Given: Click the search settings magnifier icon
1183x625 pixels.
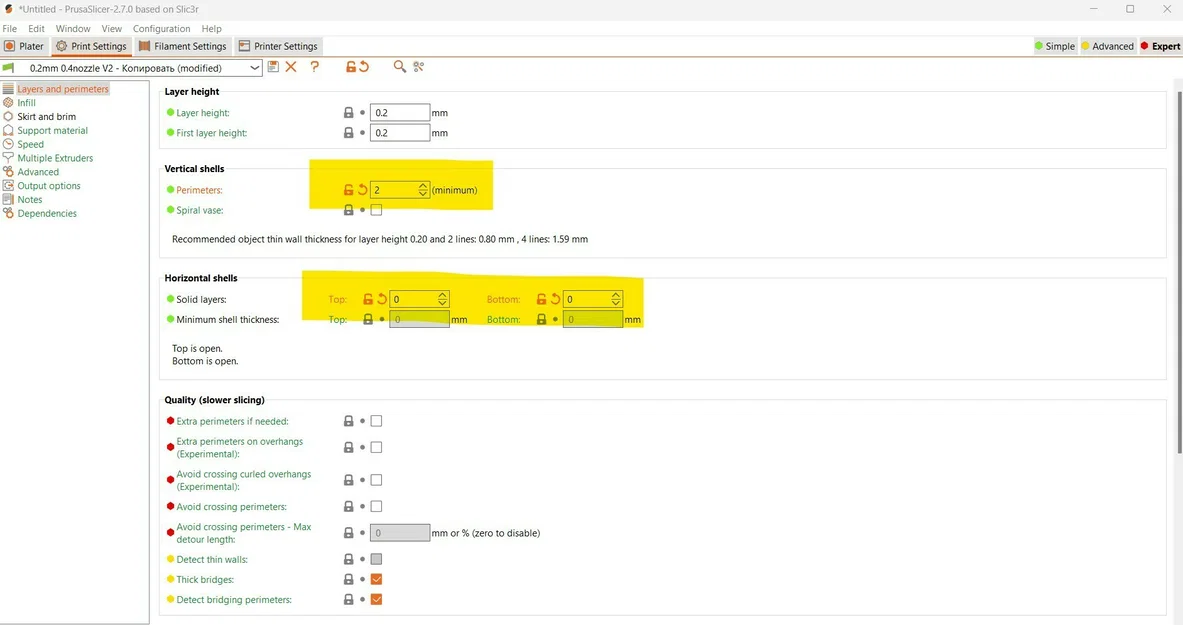Looking at the screenshot, I should pos(399,67).
